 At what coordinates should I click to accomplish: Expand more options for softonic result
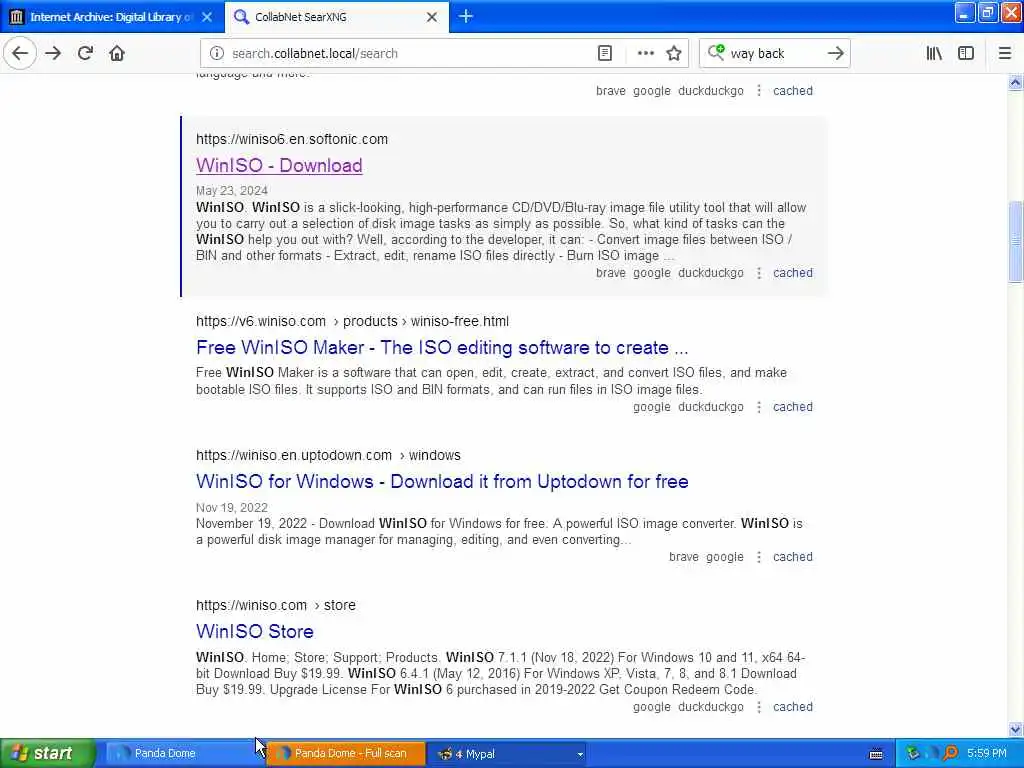pyautogui.click(x=759, y=273)
